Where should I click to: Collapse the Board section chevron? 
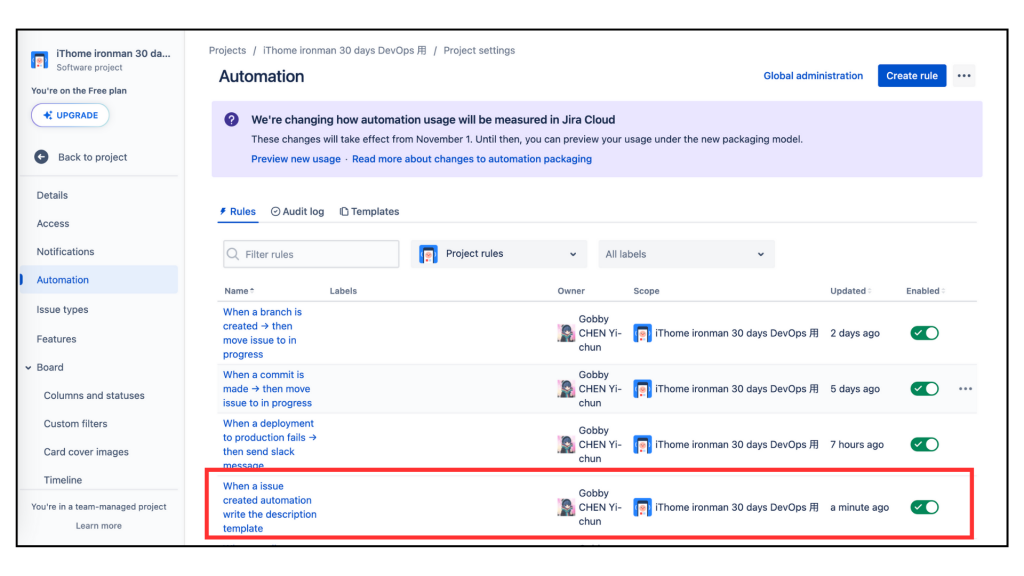pyautogui.click(x=28, y=368)
